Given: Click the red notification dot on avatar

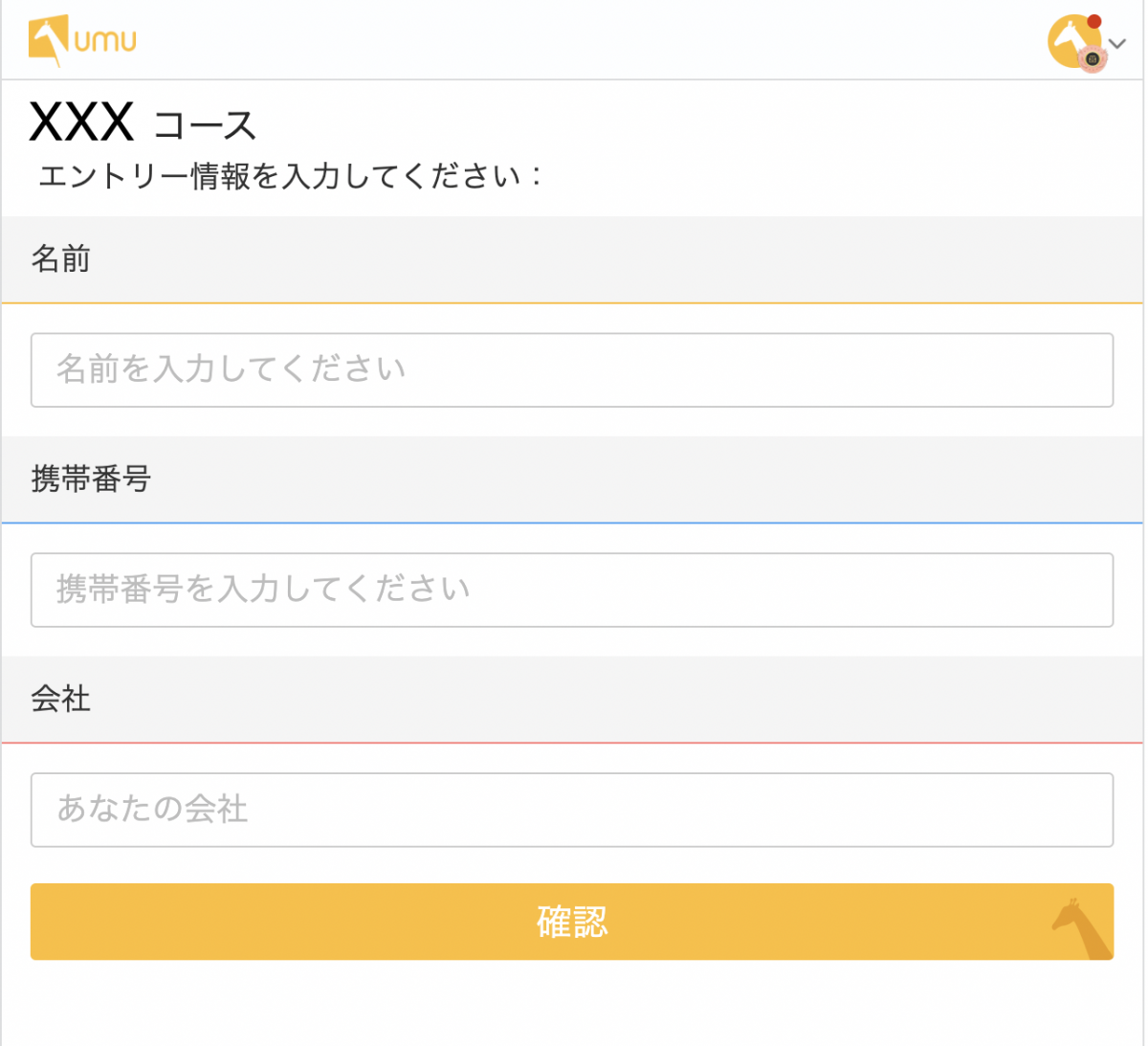Looking at the screenshot, I should coord(1094,21).
